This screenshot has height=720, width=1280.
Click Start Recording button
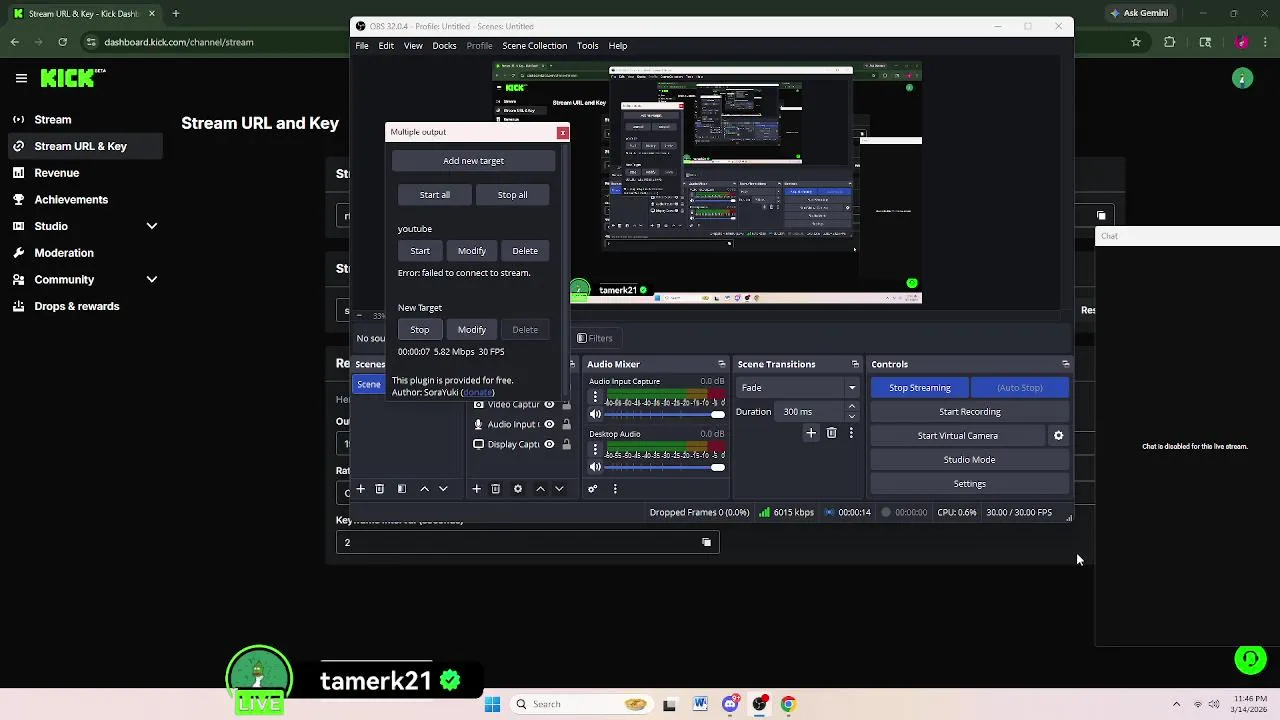[x=969, y=412]
